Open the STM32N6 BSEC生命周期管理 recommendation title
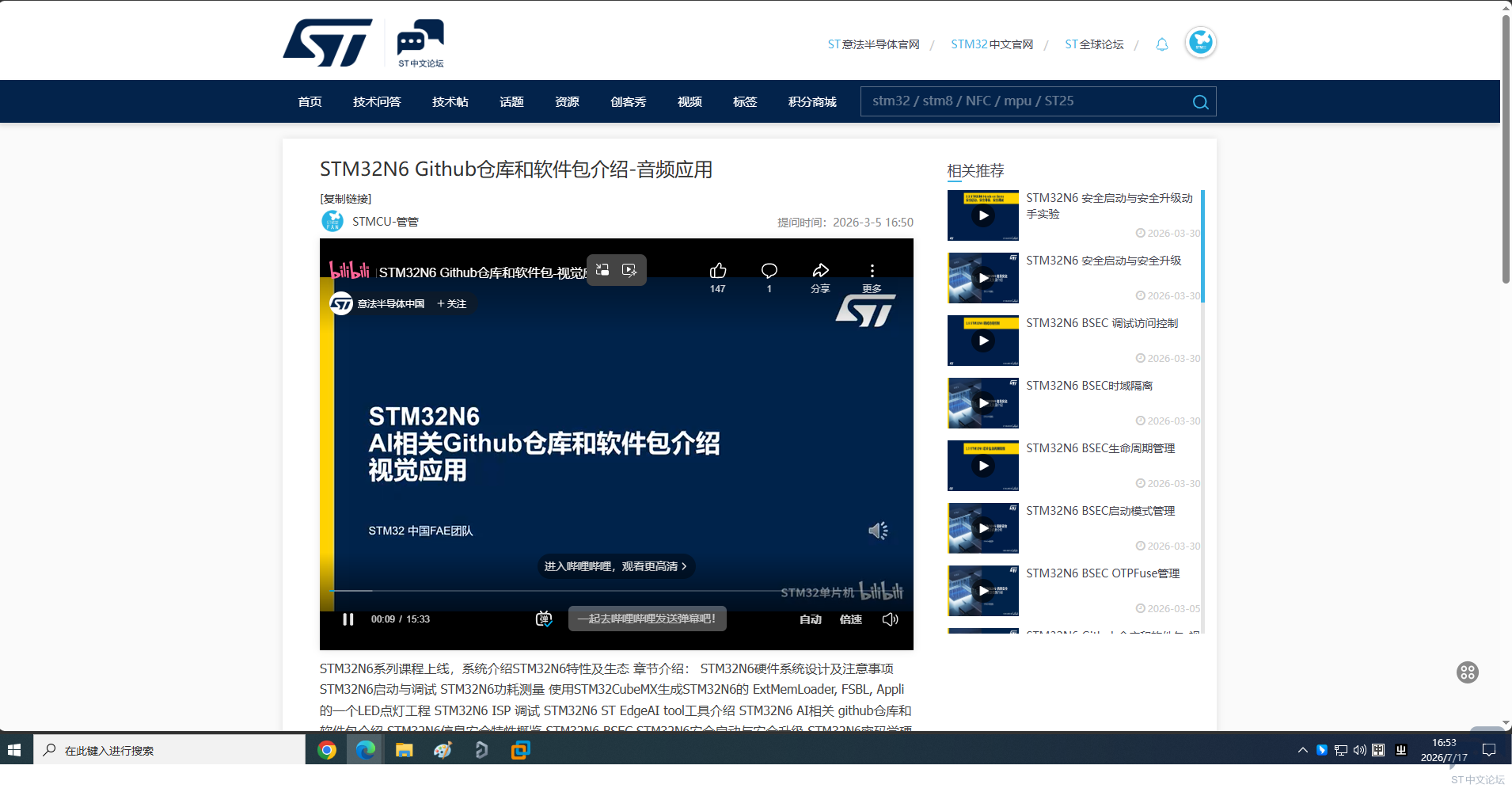This screenshot has width=1512, height=792. pyautogui.click(x=1100, y=448)
